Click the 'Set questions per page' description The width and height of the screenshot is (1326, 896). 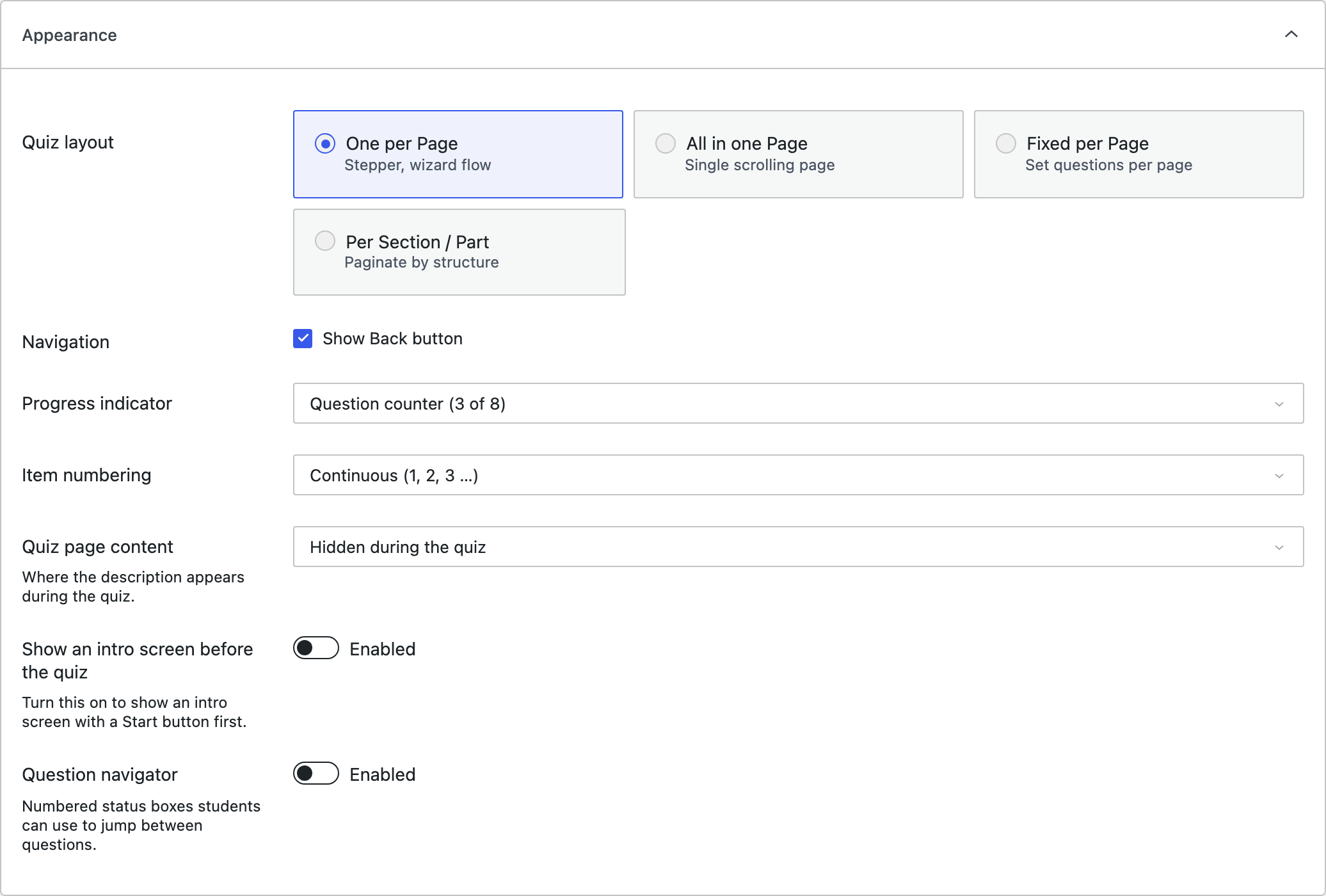(x=1108, y=165)
